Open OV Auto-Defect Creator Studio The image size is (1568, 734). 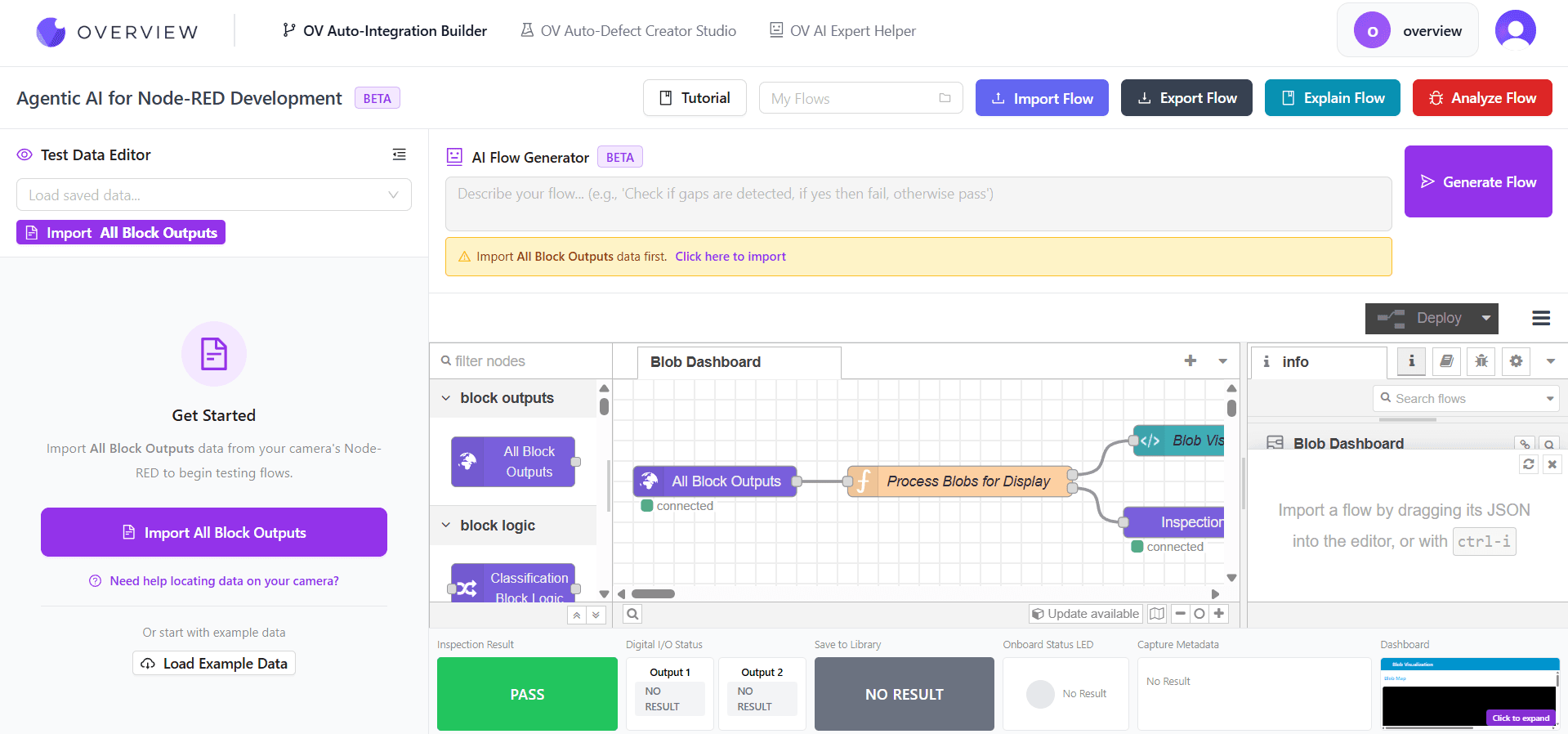coord(628,30)
